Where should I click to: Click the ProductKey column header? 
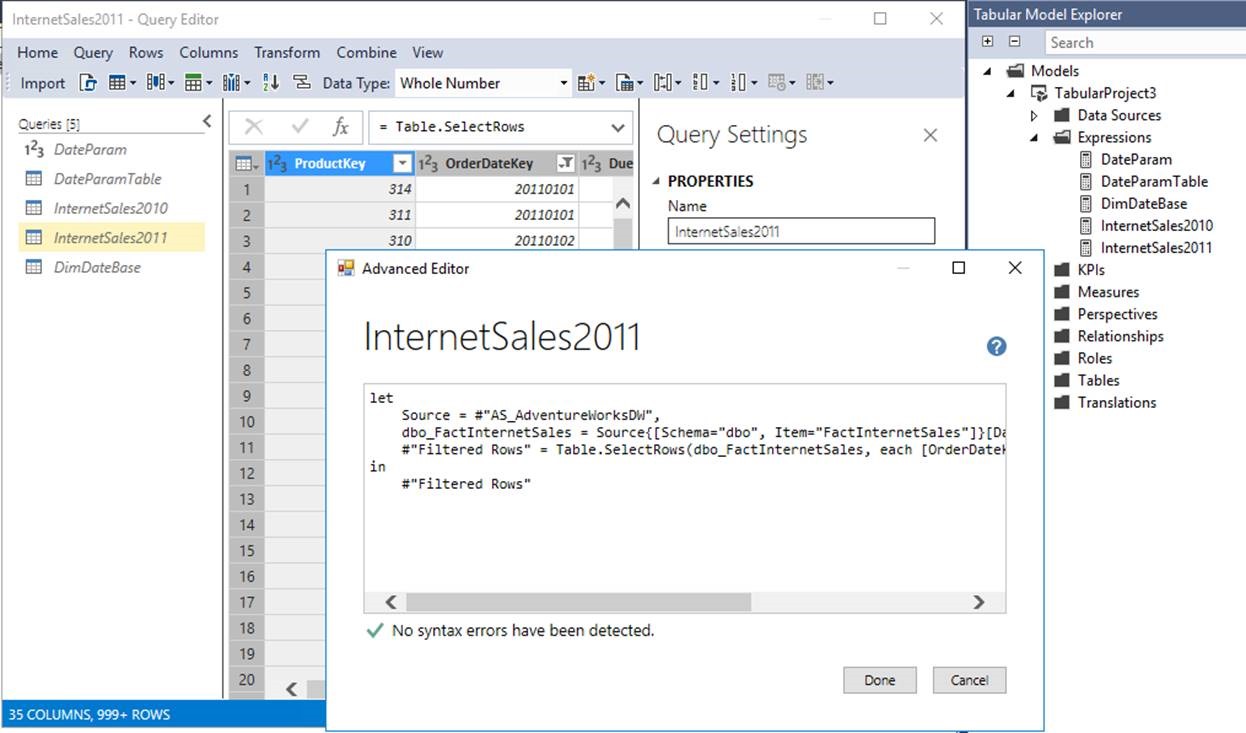click(340, 163)
